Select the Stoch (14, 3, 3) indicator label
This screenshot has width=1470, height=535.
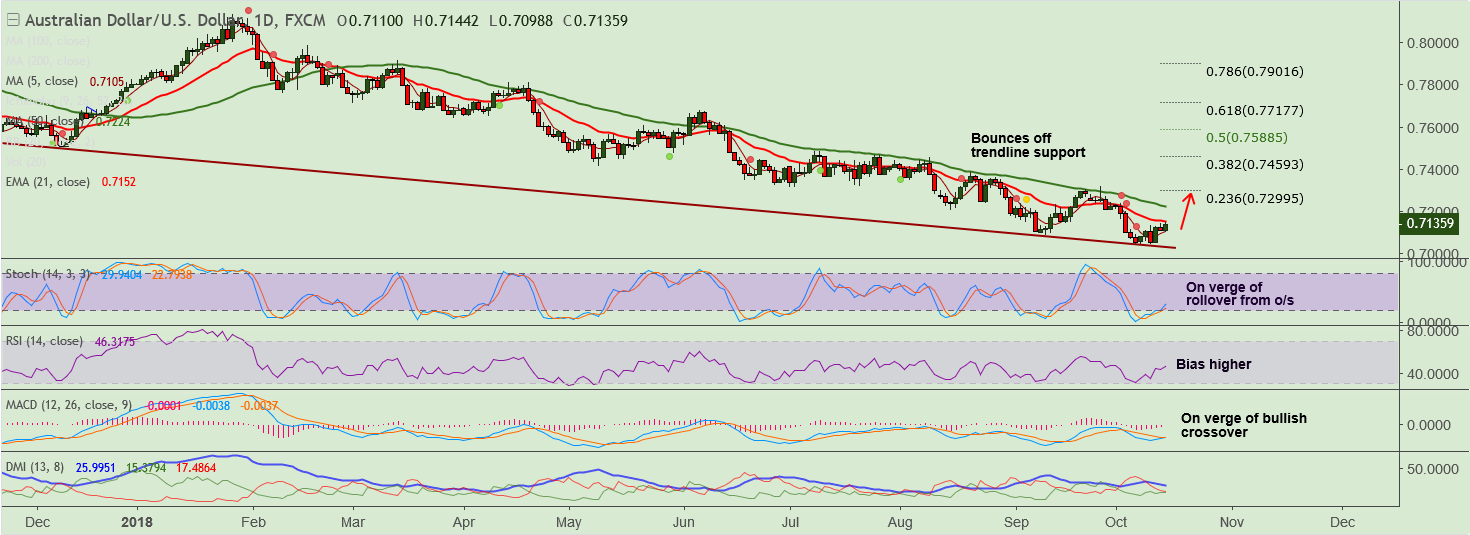[x=48, y=273]
